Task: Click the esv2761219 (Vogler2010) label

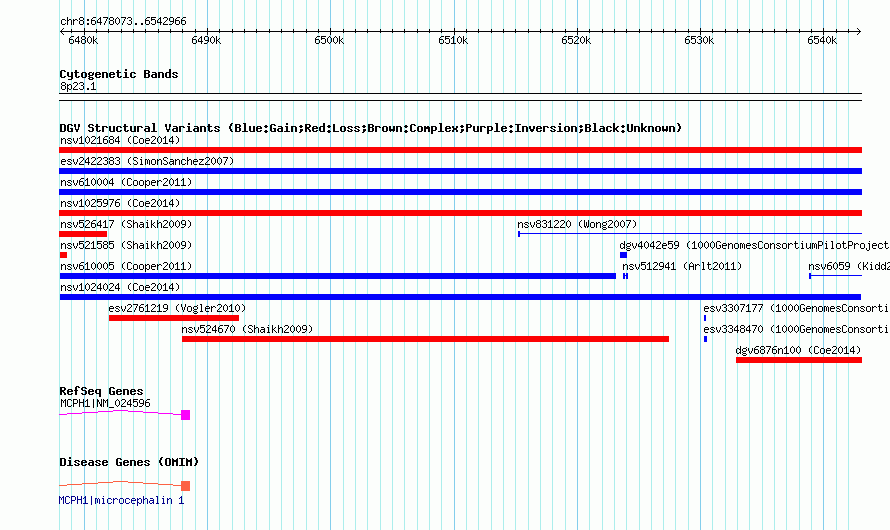Action: pos(177,308)
